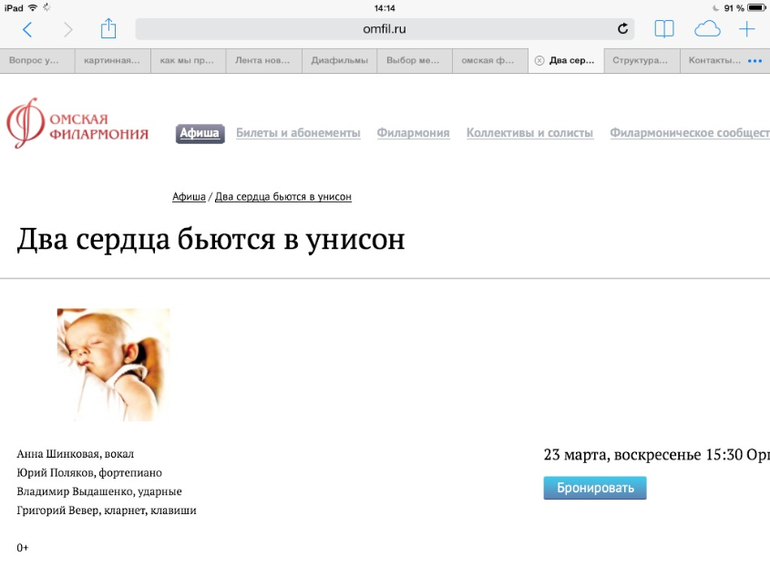Show more tabs via three dots
Image resolution: width=770 pixels, height=578 pixels.
click(755, 61)
